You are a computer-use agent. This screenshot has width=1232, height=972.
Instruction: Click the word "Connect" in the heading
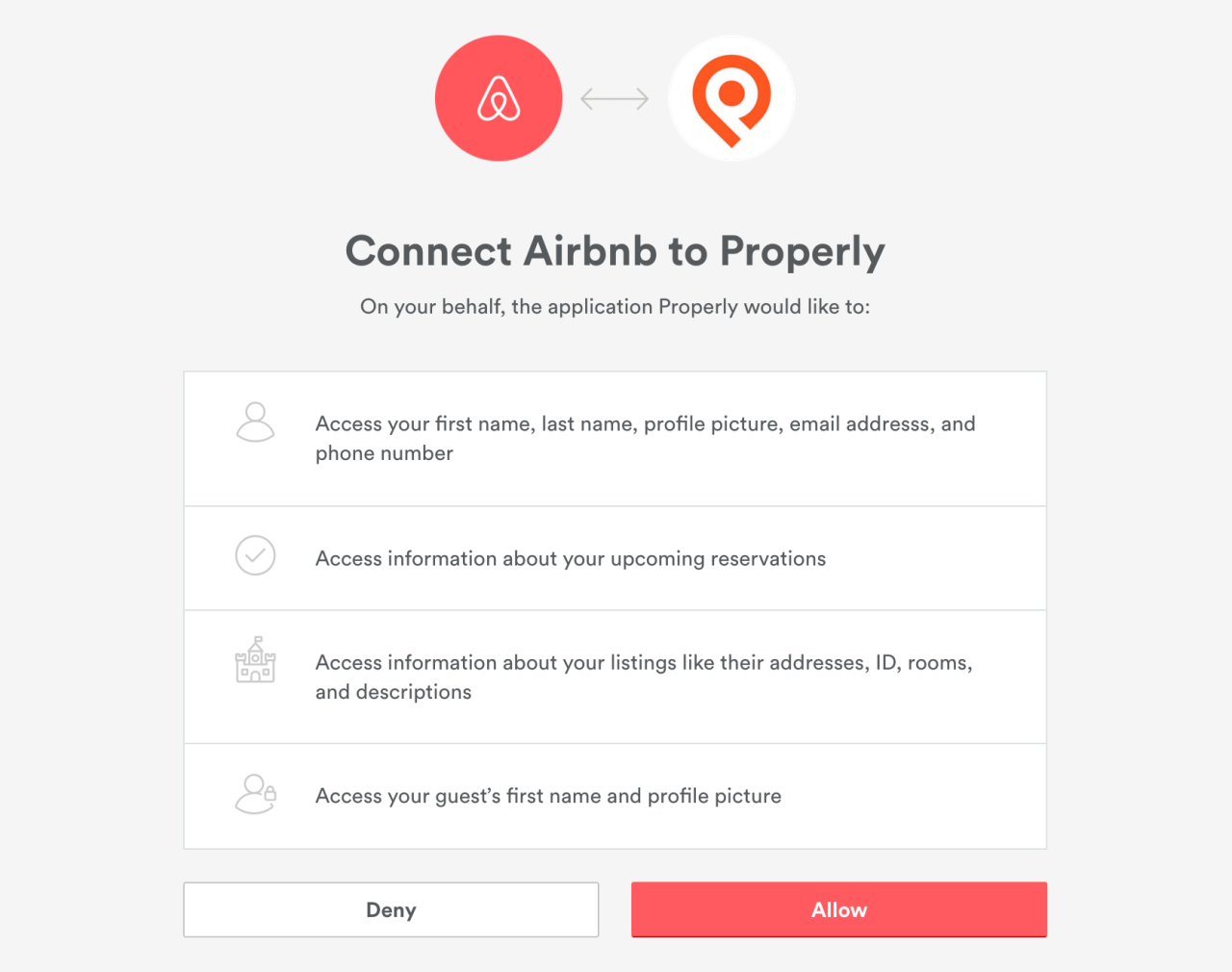tap(428, 251)
